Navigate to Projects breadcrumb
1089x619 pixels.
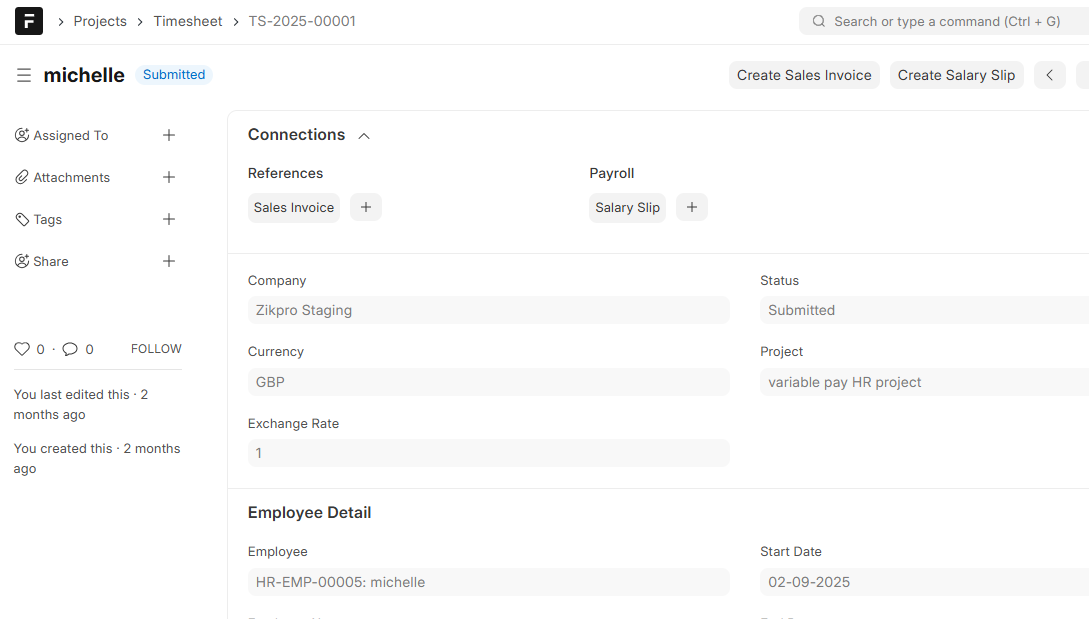click(x=100, y=22)
